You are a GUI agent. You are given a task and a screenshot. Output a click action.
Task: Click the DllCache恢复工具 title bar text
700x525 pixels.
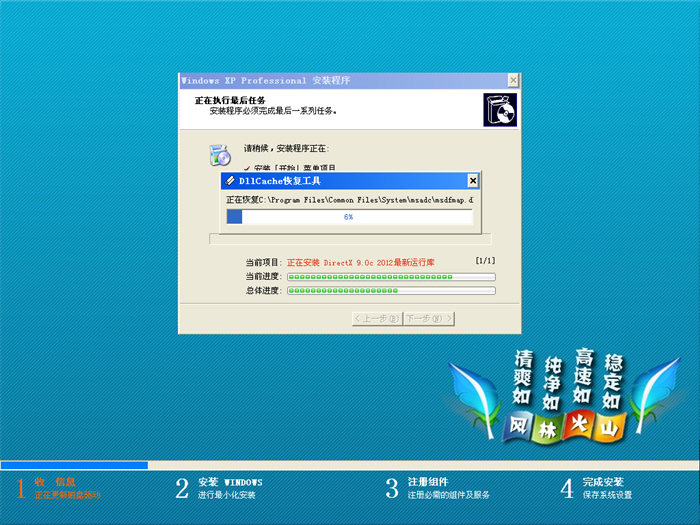(279, 181)
